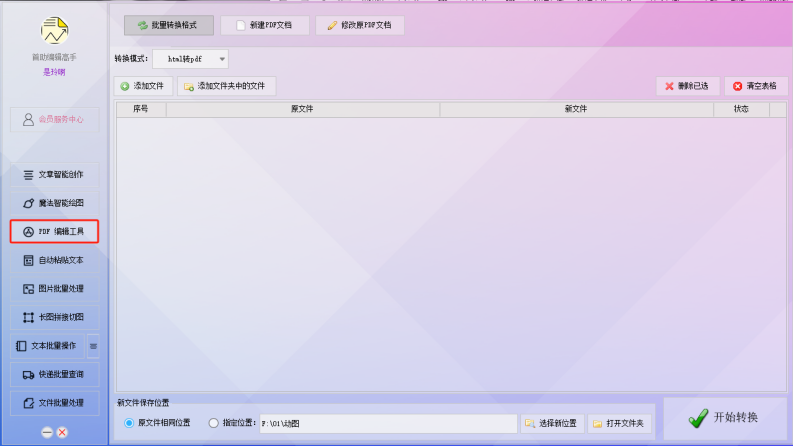Open 魔法智能绘图 module
Image resolution: width=793 pixels, height=447 pixels.
54,203
